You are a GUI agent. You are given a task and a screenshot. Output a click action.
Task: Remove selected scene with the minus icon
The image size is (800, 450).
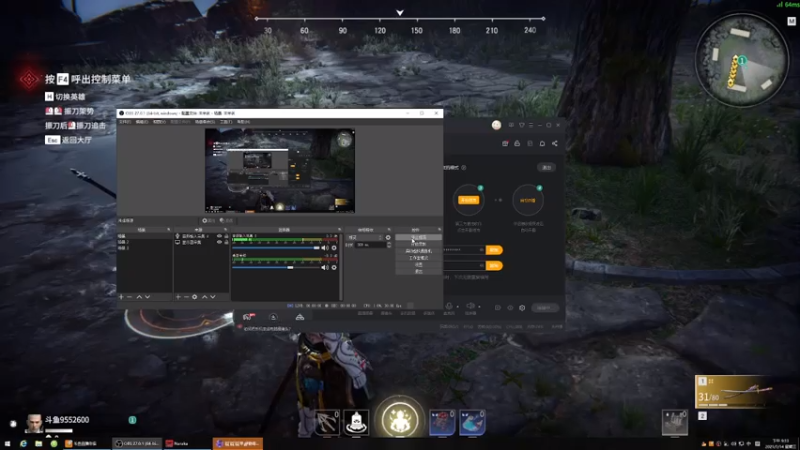pyautogui.click(x=130, y=296)
